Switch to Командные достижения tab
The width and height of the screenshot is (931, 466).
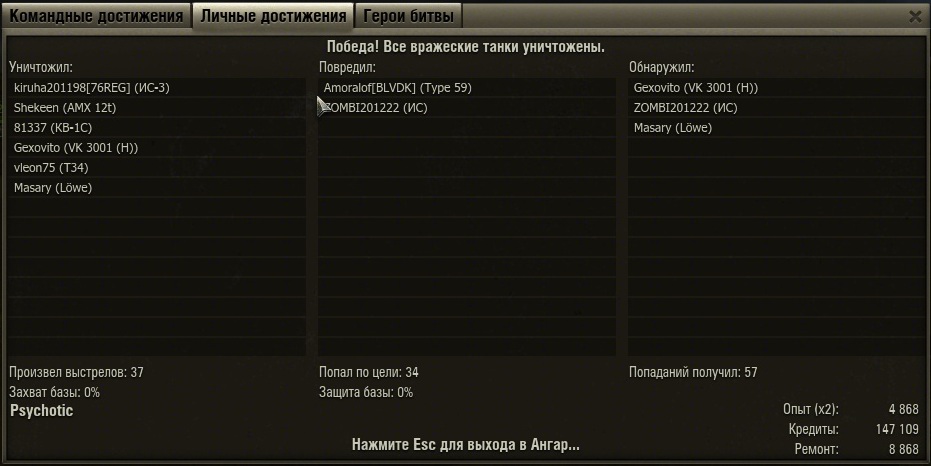tap(96, 15)
